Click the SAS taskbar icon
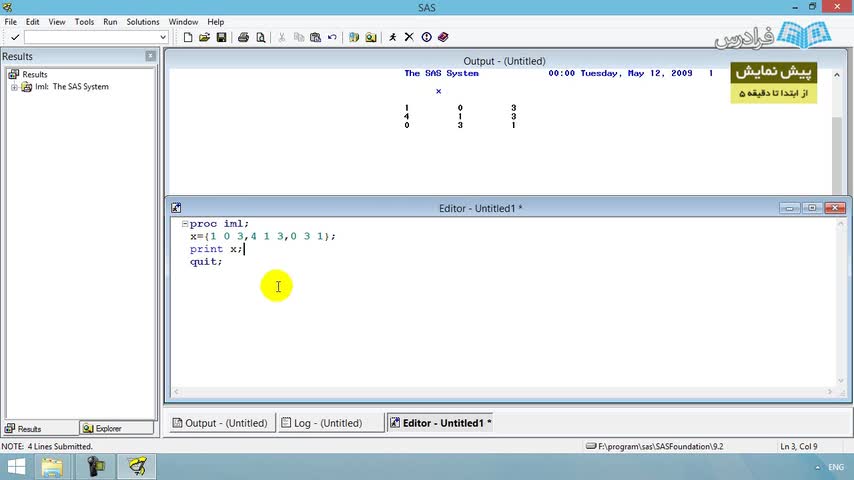The width and height of the screenshot is (854, 480). [137, 467]
